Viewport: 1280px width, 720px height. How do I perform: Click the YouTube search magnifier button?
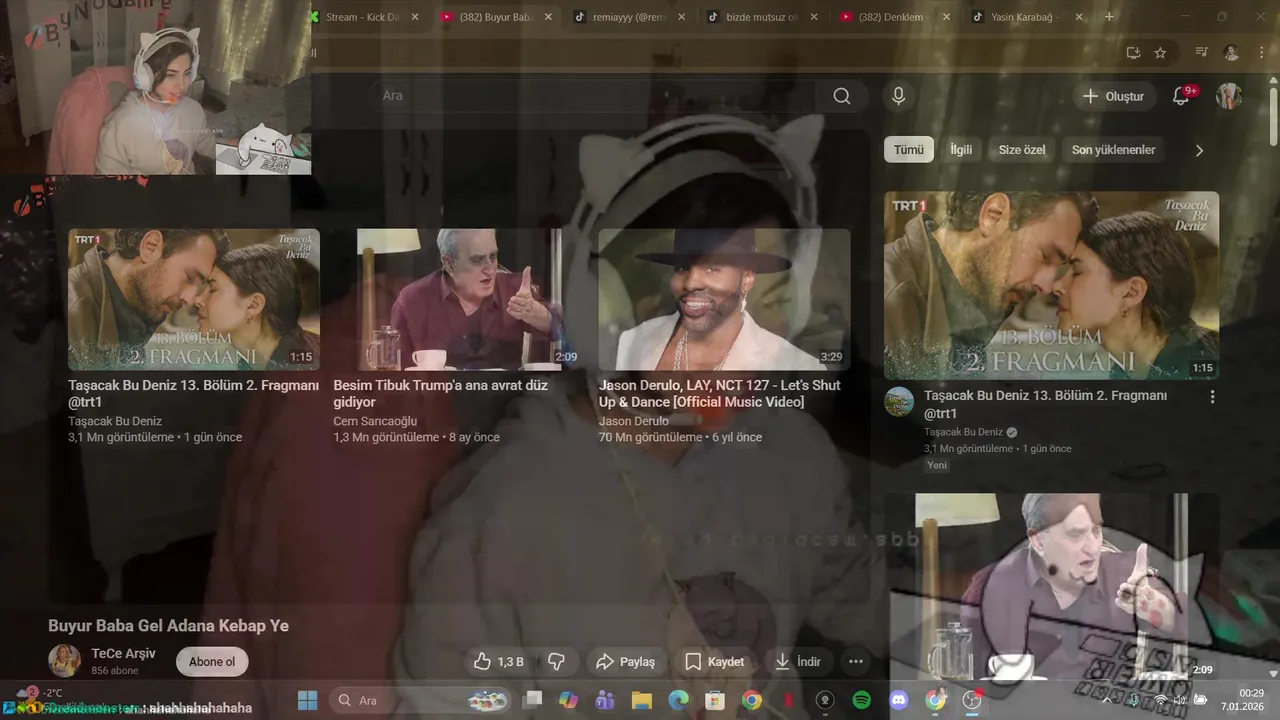tap(842, 96)
